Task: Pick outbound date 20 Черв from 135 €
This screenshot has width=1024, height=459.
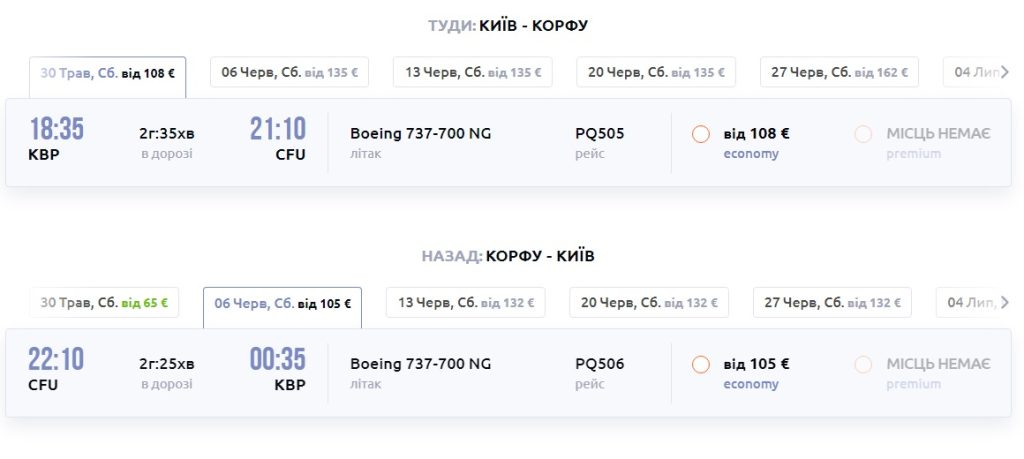Action: pyautogui.click(x=656, y=72)
